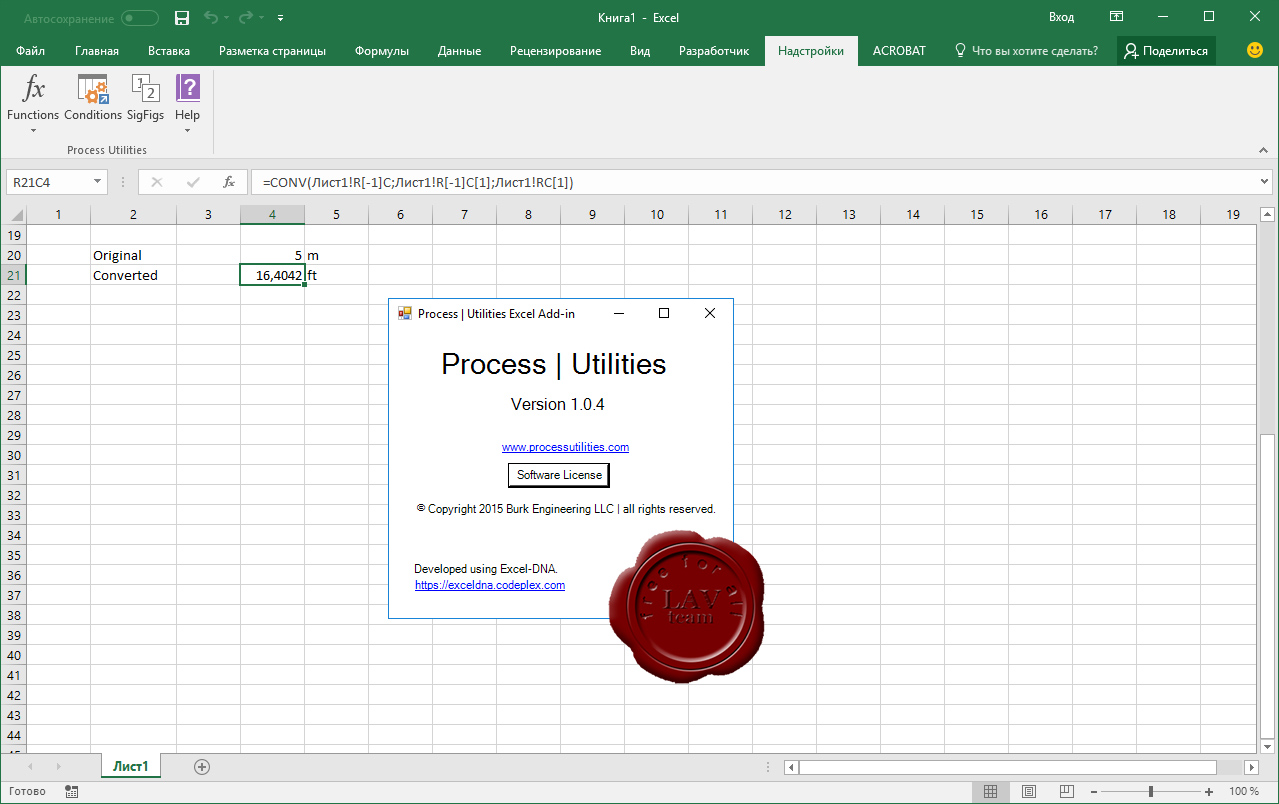The width and height of the screenshot is (1279, 804).
Task: Open the Help menu in Process Utilities
Action: coord(188,102)
